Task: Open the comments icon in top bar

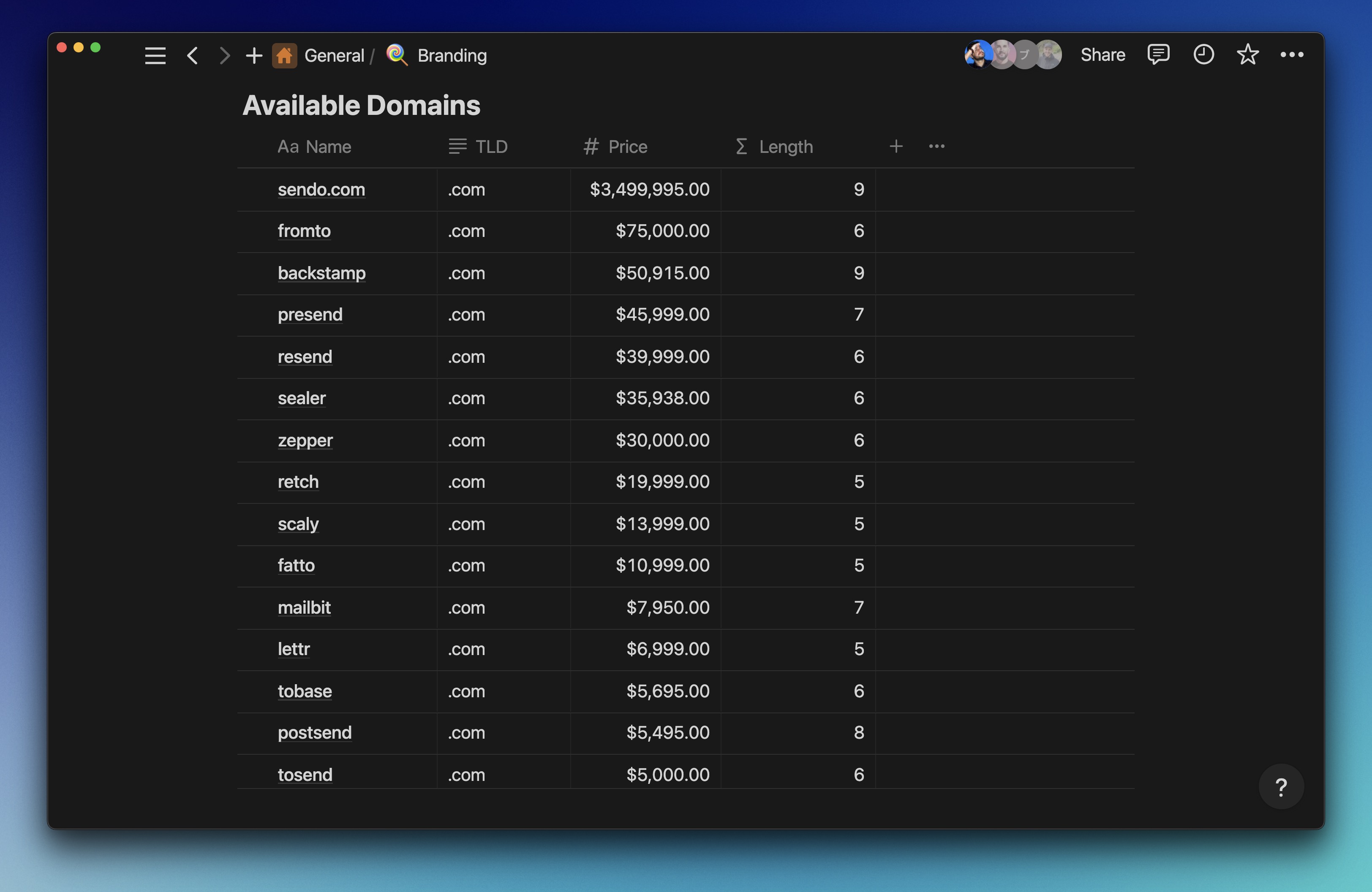Action: coord(1157,55)
